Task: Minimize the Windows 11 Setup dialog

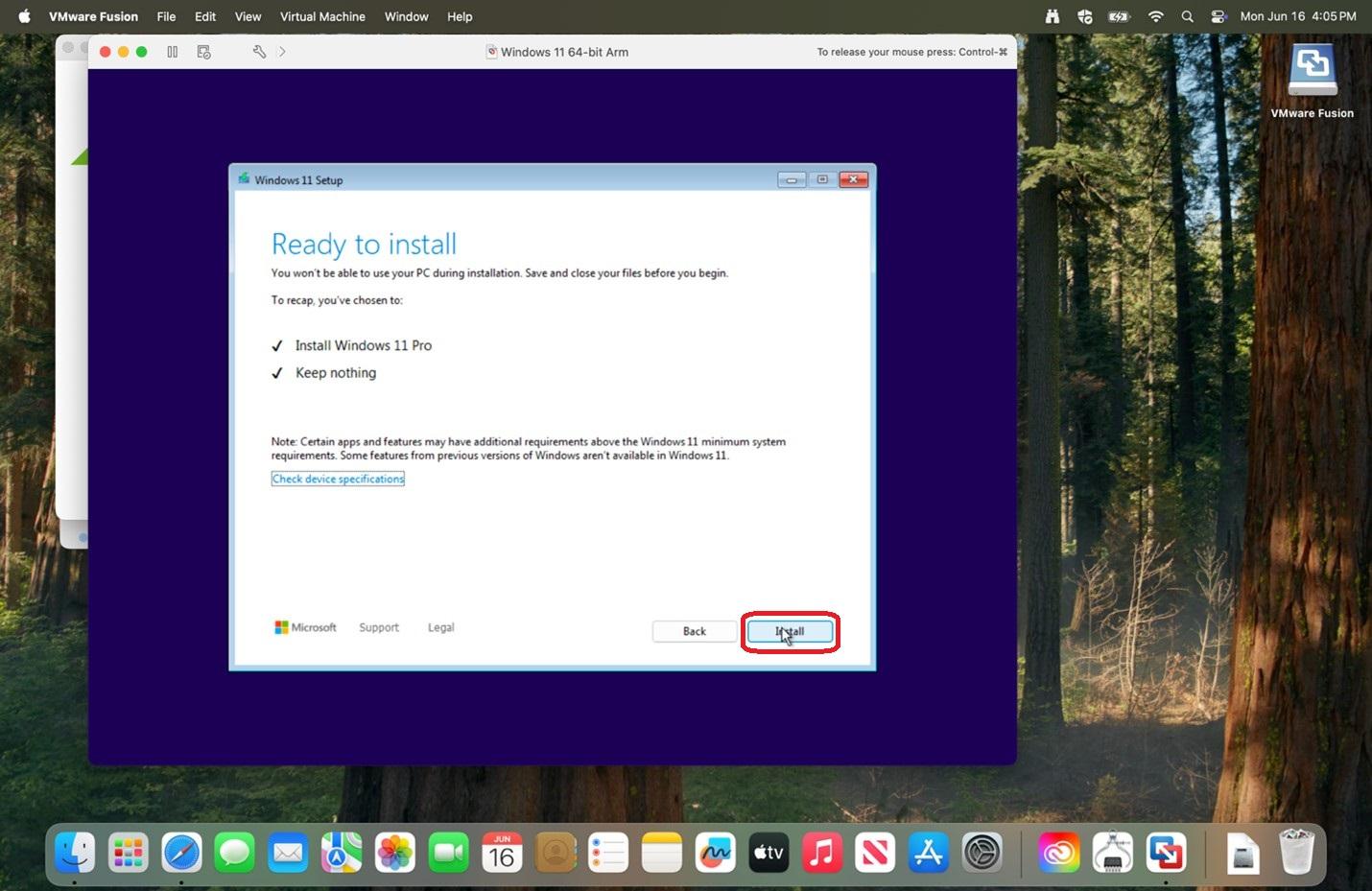Action: 792,179
